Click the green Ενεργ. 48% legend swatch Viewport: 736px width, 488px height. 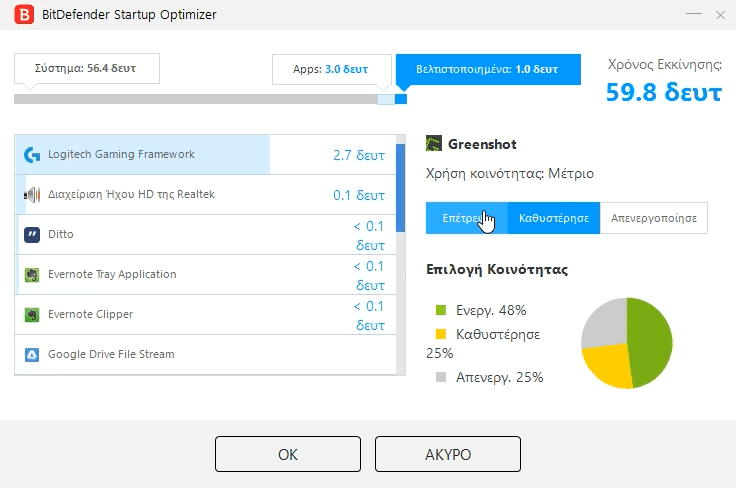(441, 310)
